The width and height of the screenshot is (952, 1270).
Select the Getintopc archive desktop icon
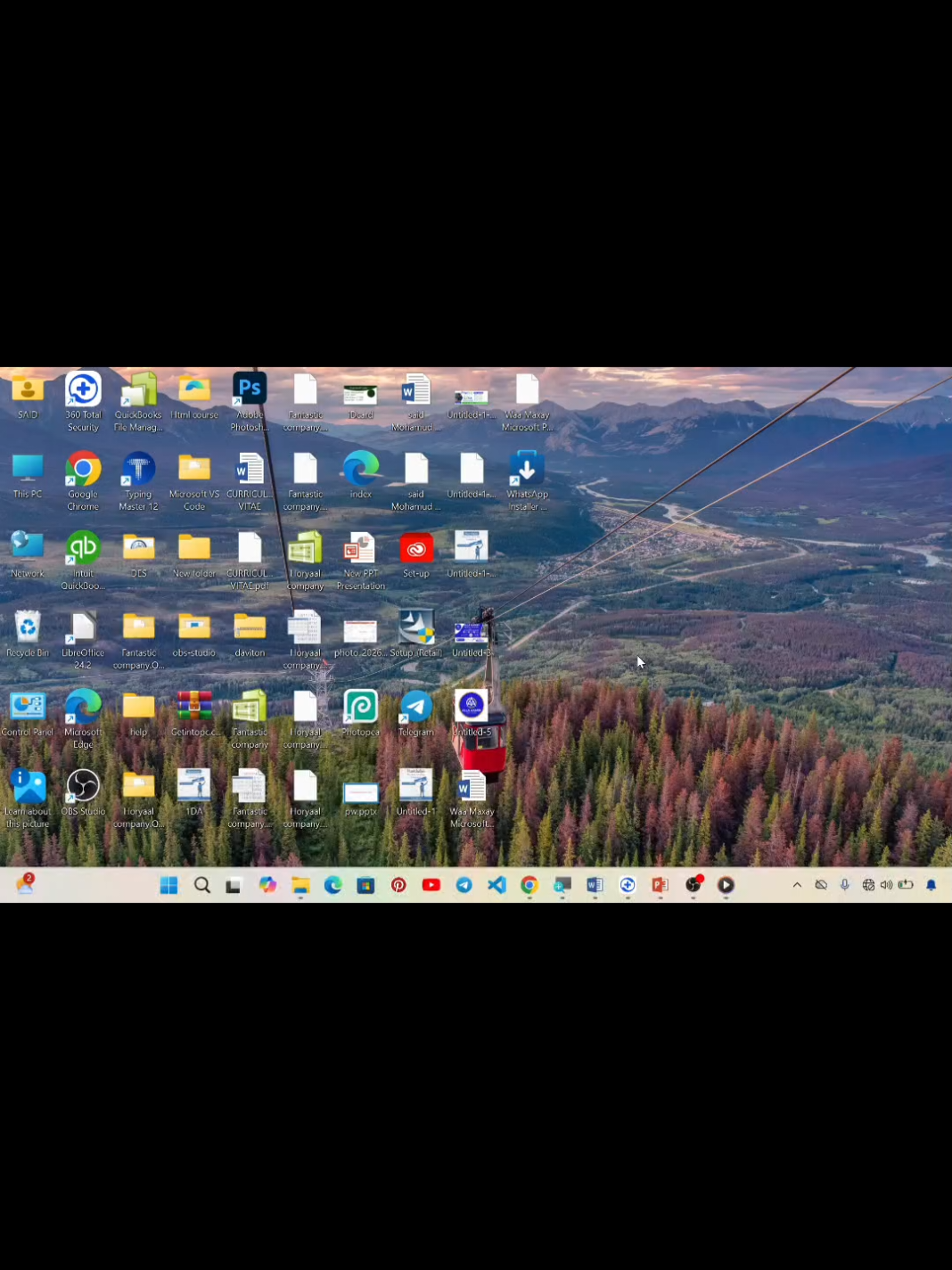[x=194, y=713]
